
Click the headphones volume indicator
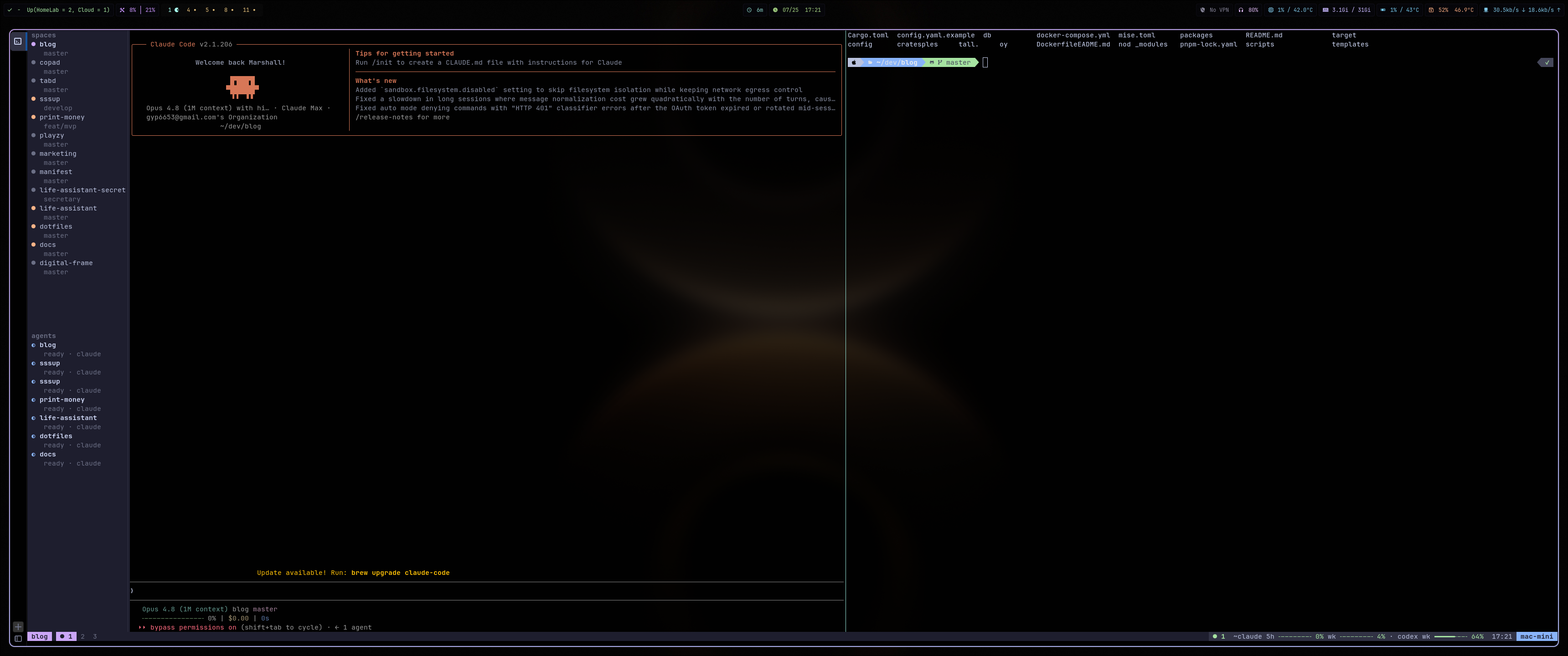1241,10
